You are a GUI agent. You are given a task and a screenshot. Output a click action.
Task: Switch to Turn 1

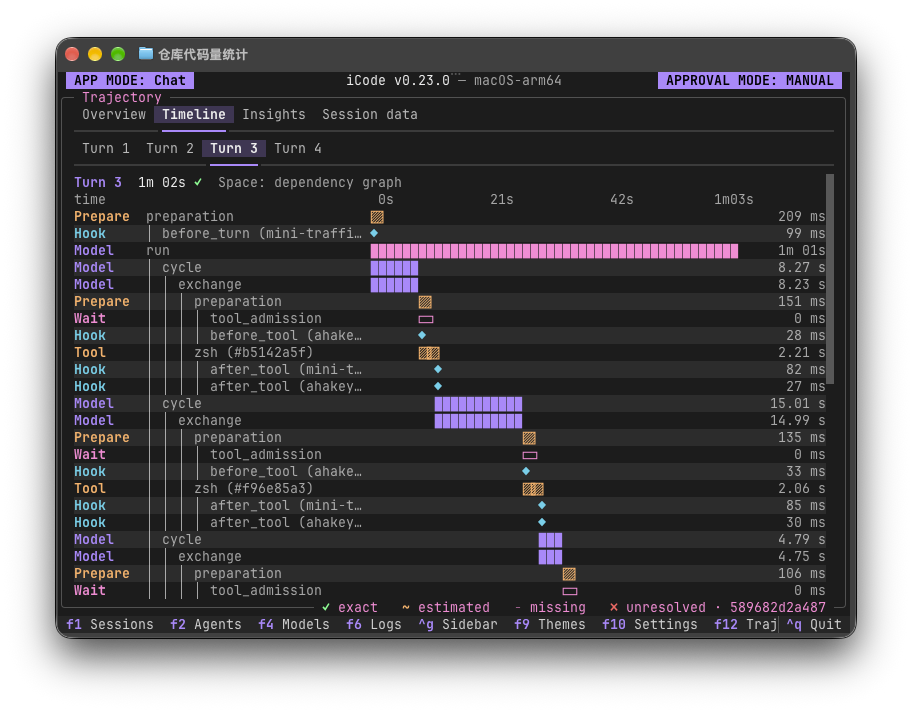(x=106, y=148)
